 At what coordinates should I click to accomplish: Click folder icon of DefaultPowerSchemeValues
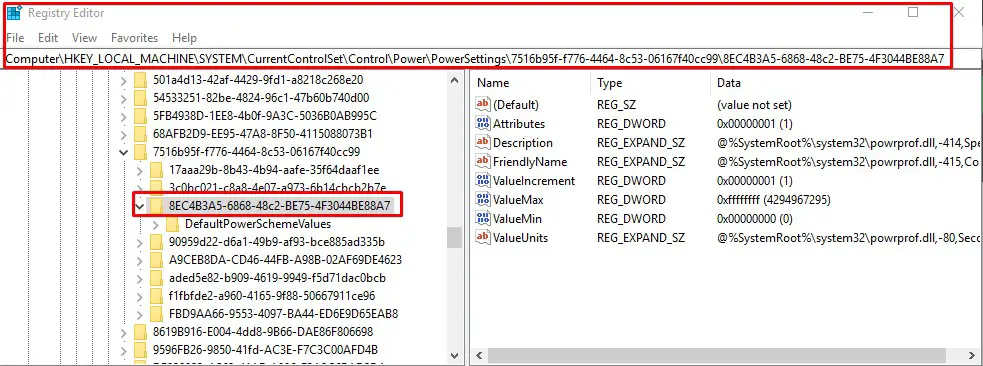point(173,224)
